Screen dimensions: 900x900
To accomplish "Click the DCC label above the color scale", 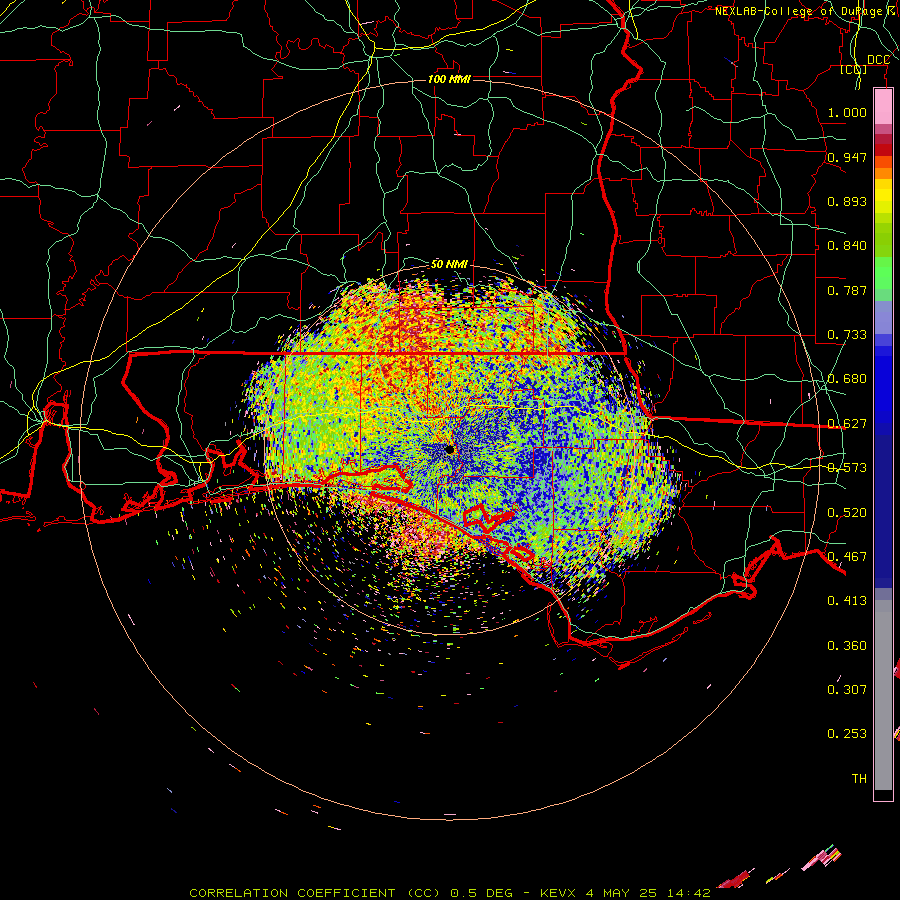I will pyautogui.click(x=878, y=60).
